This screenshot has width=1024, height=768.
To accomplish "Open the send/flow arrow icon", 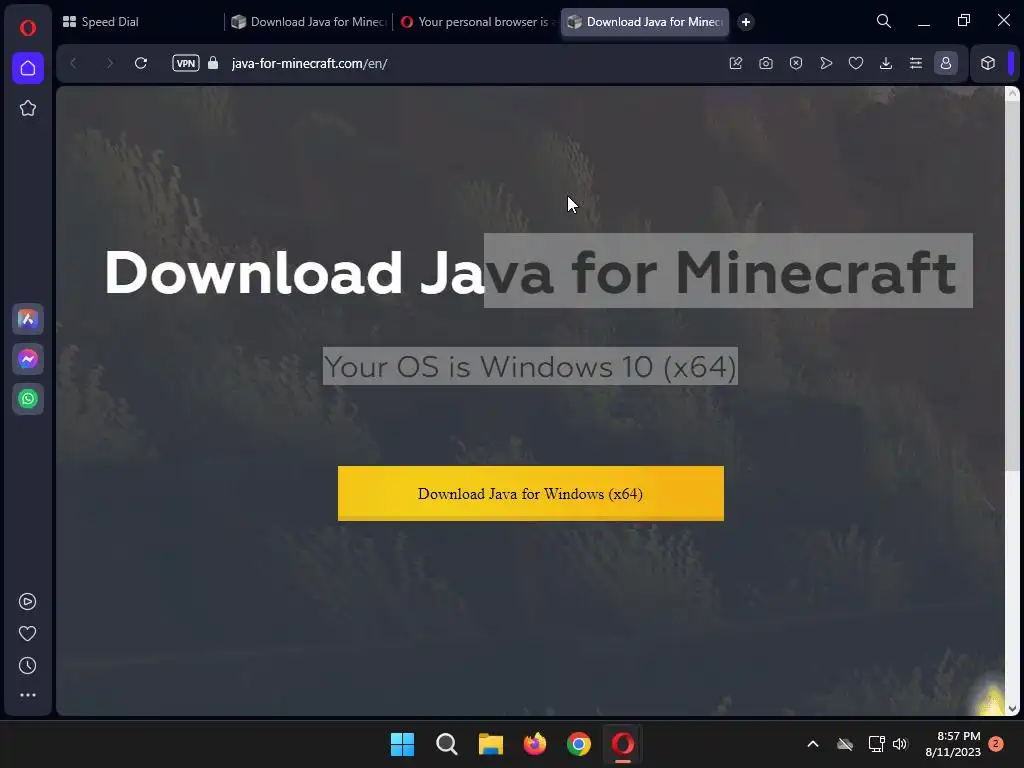I will pyautogui.click(x=826, y=63).
